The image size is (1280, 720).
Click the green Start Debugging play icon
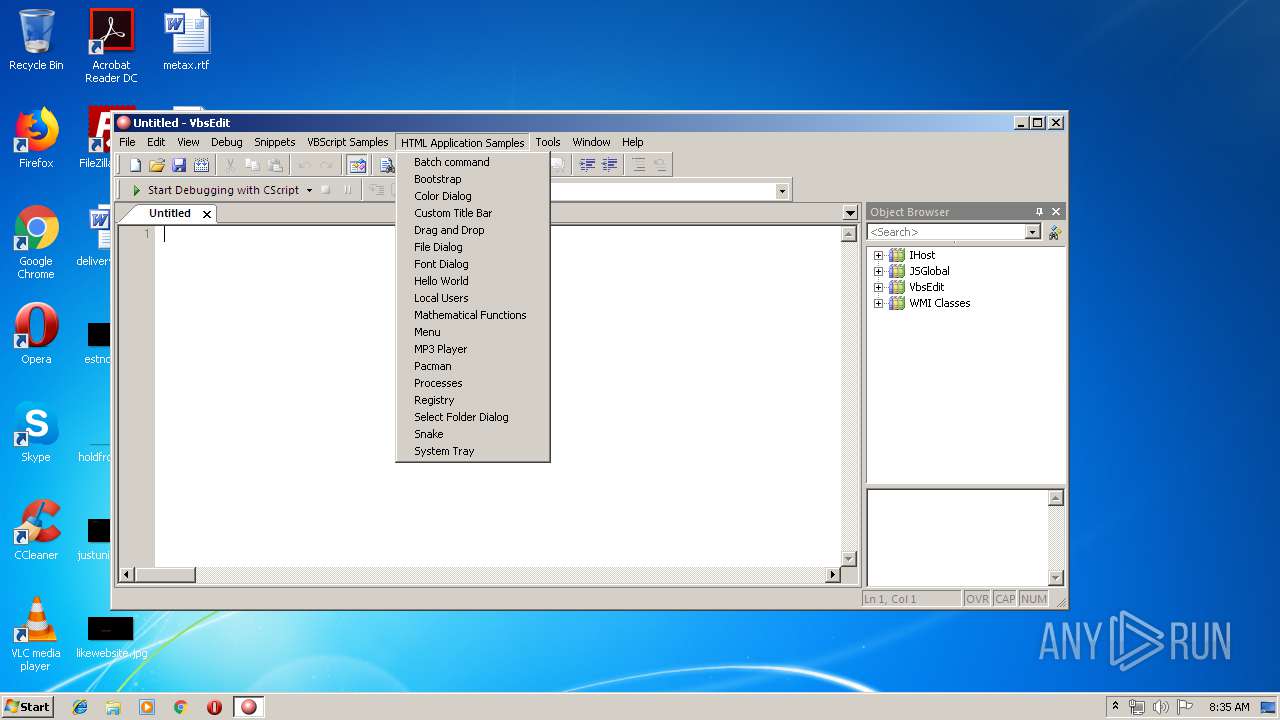coord(136,190)
